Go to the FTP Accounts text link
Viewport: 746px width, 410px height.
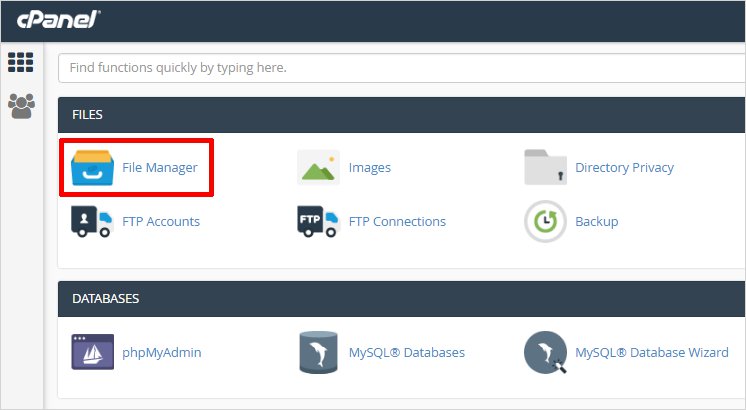pos(161,221)
